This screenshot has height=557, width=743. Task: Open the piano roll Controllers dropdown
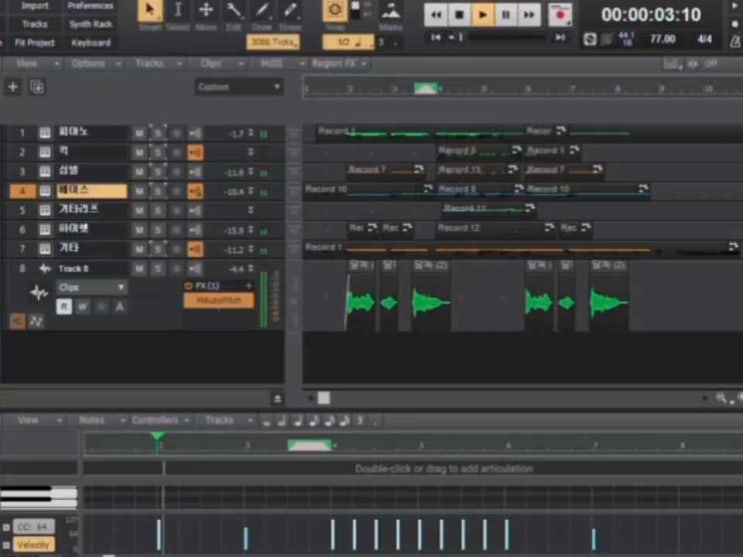click(160, 420)
